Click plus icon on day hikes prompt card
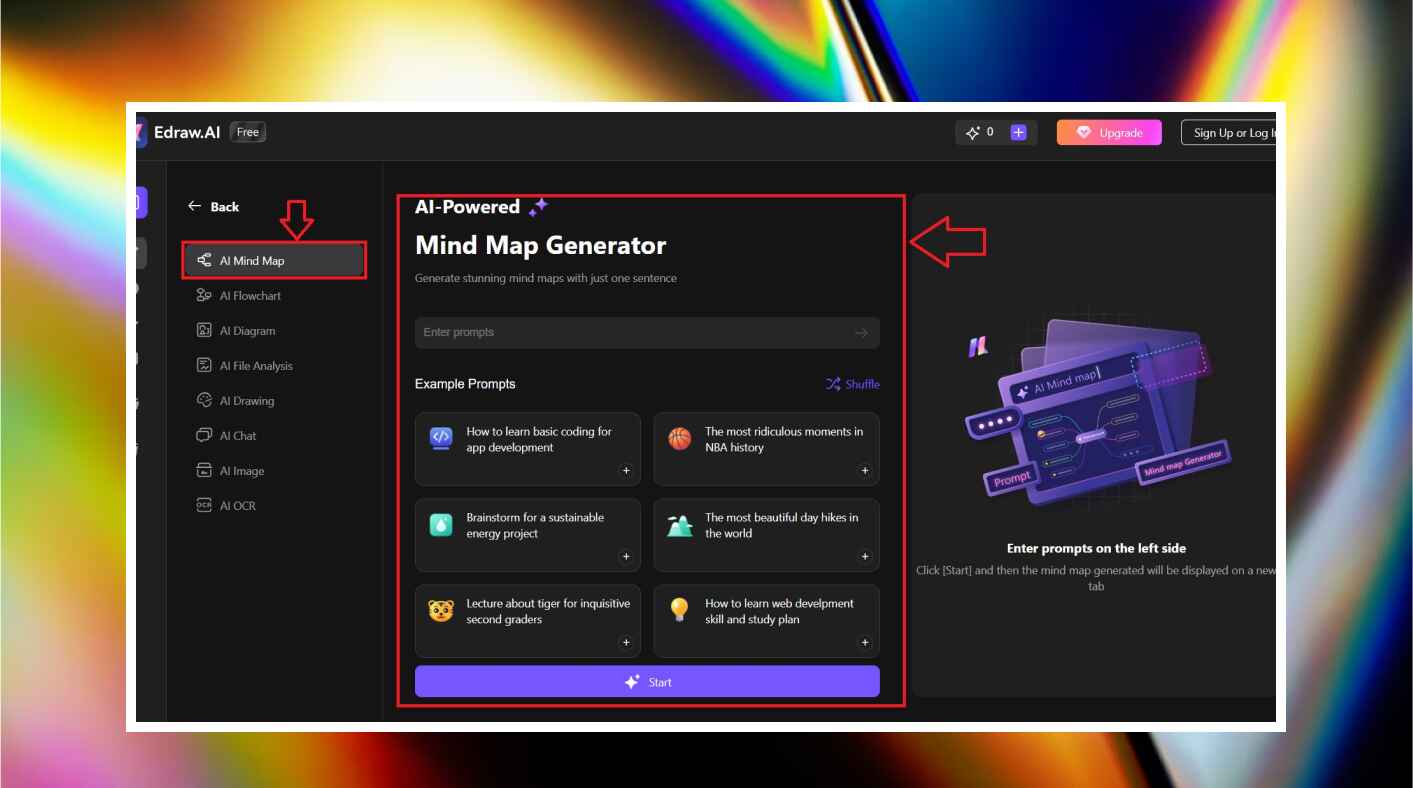 865,557
